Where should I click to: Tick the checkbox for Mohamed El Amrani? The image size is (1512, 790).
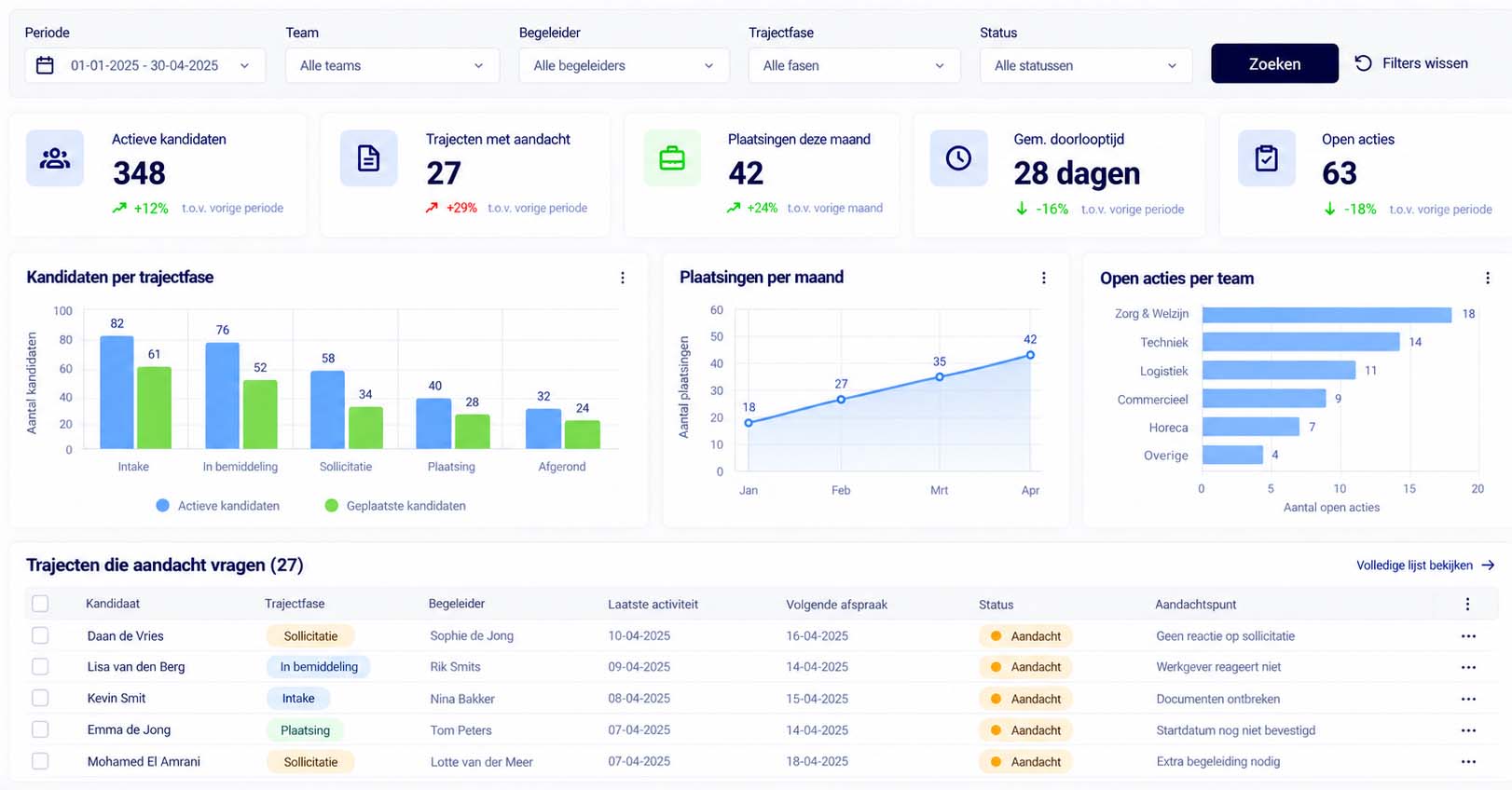click(40, 761)
